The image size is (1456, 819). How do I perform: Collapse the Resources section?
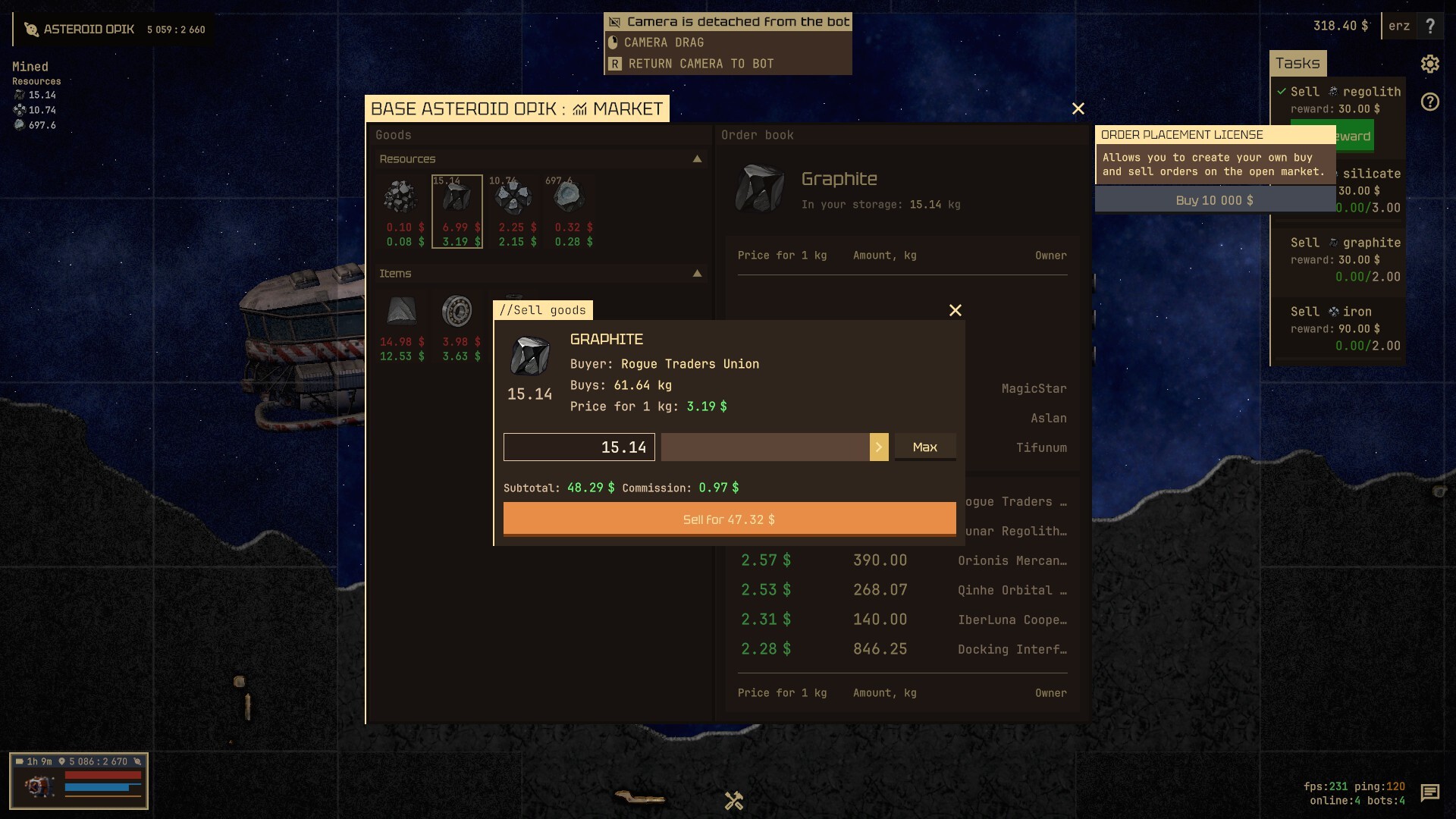pyautogui.click(x=697, y=159)
